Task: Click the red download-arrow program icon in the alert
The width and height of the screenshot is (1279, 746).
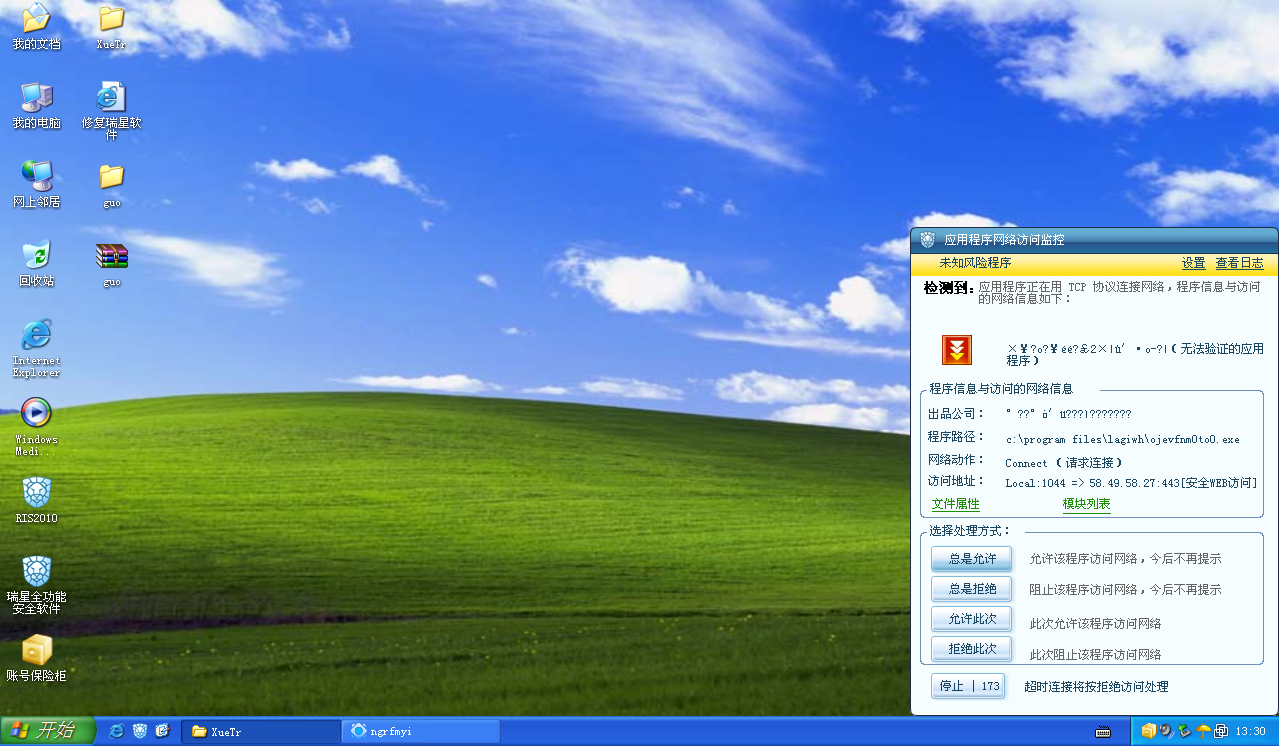Action: click(x=957, y=350)
